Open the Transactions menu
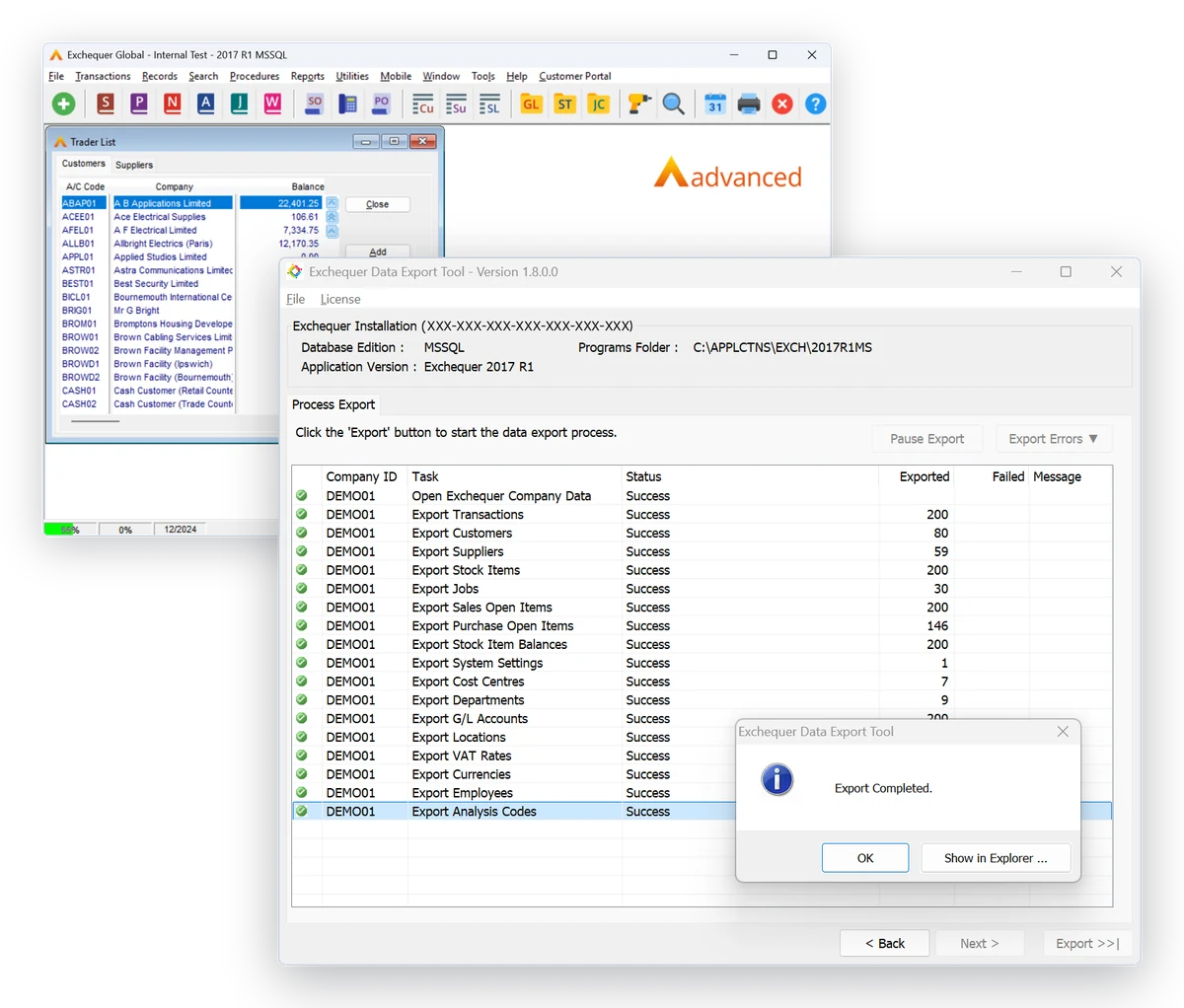Viewport: 1184px width, 1008px height. 103,76
